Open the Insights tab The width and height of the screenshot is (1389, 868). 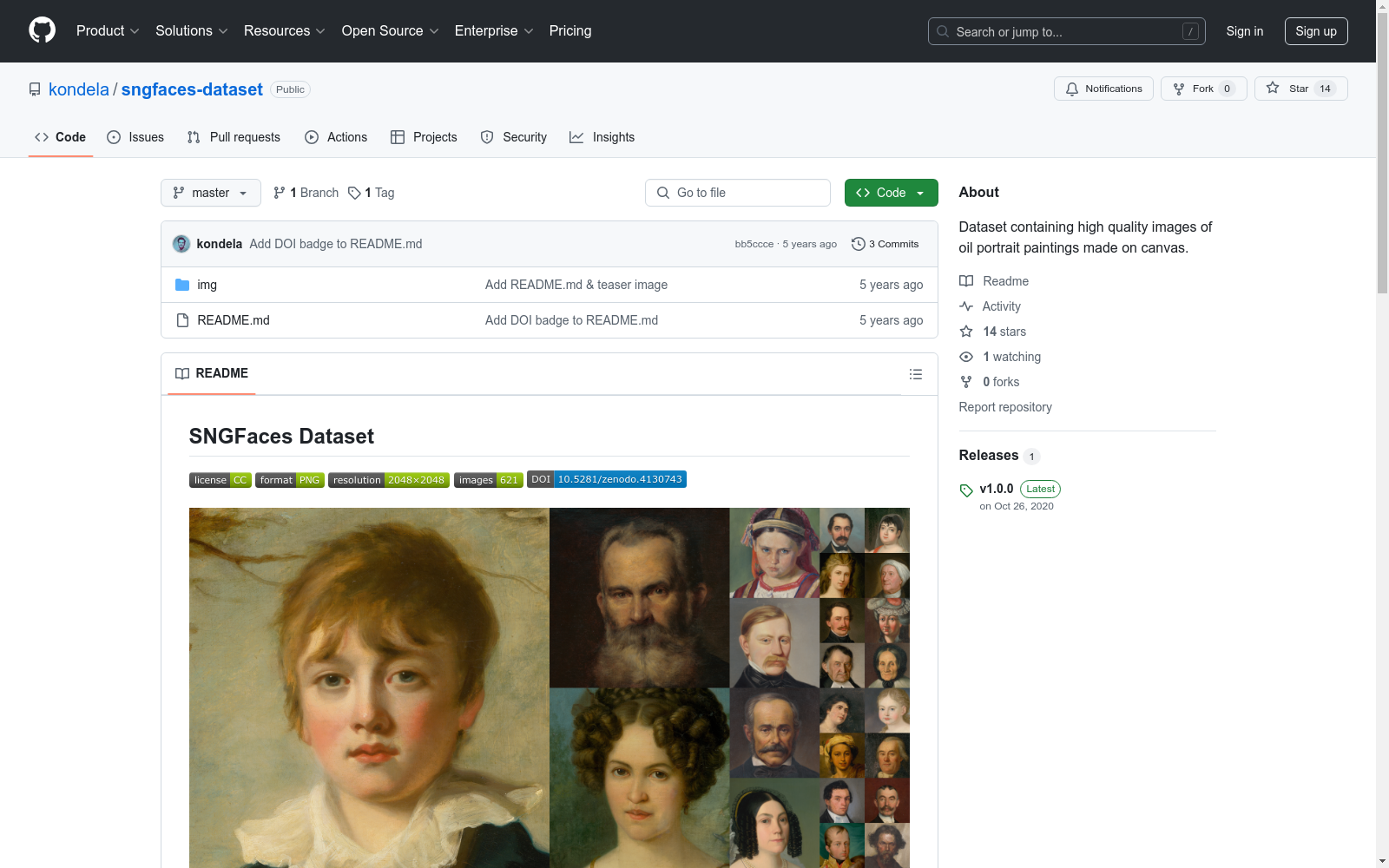[602, 137]
